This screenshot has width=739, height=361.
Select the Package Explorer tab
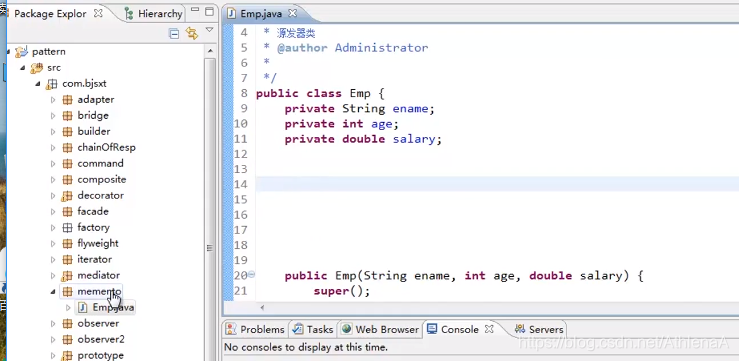point(50,14)
